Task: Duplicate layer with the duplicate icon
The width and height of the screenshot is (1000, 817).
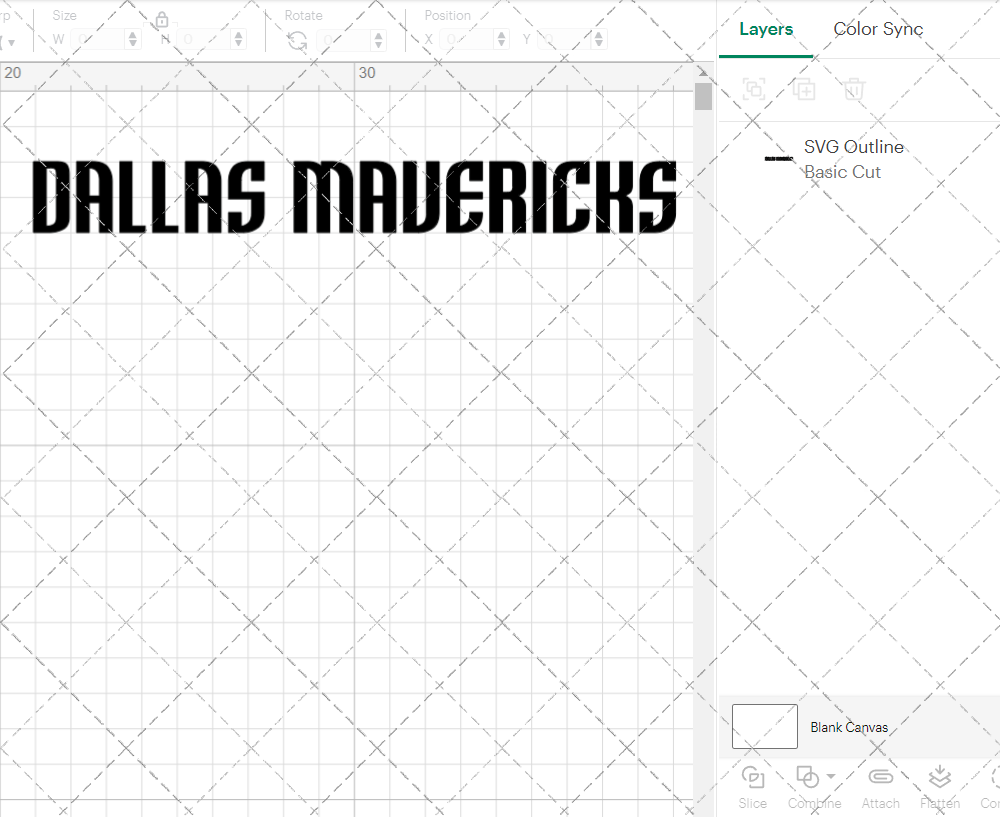Action: coord(803,89)
